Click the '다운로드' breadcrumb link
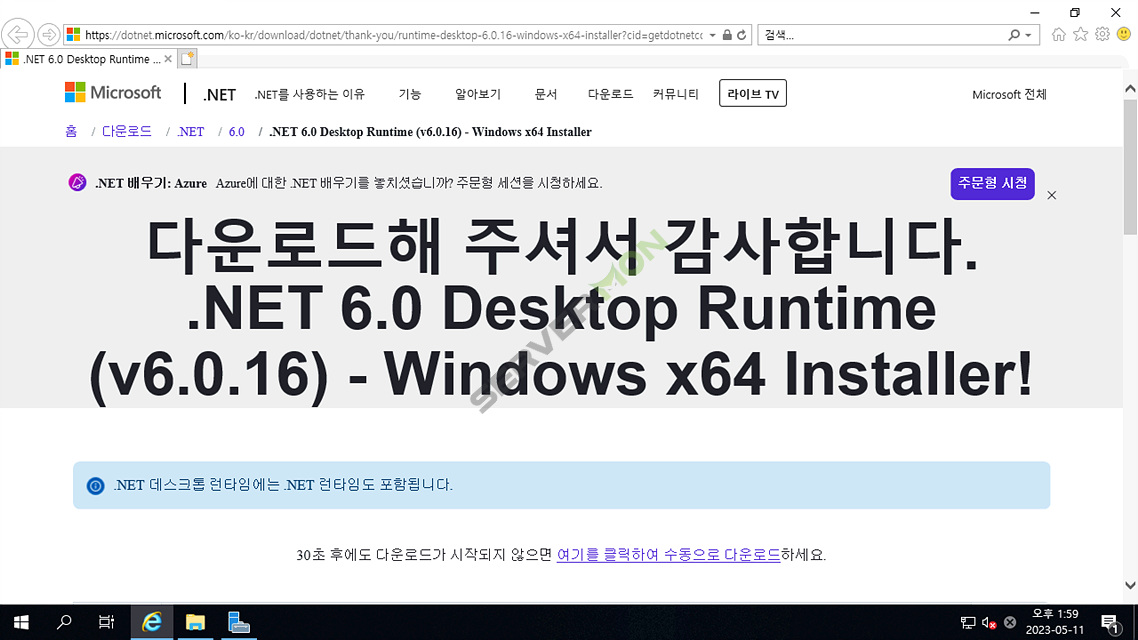Screen dimensions: 1138x640 point(126,131)
